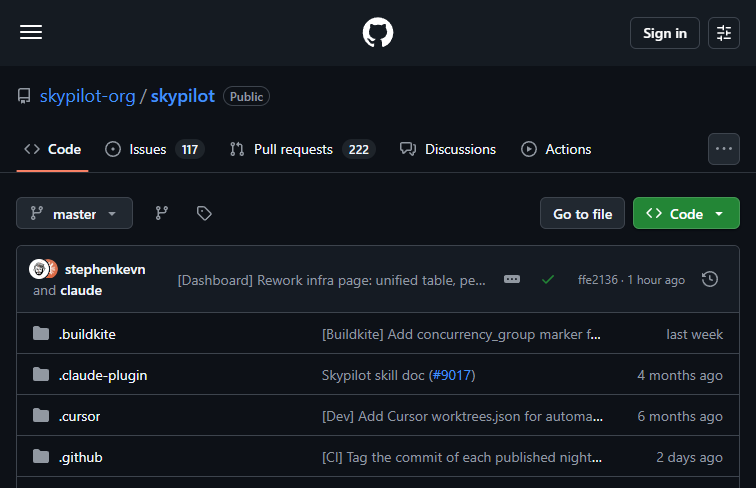
Task: Click folder icon beside .claude-plugin
Action: [x=41, y=374]
